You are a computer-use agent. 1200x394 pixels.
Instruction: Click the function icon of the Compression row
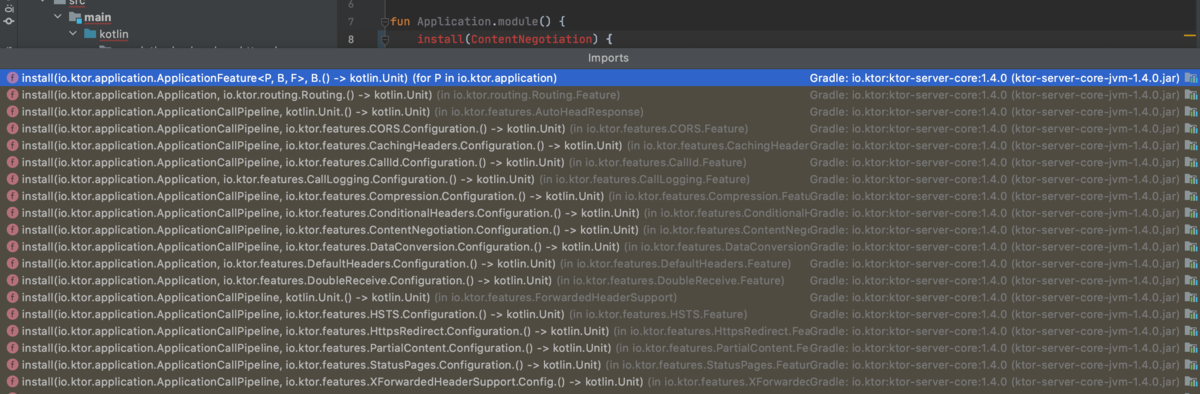(x=12, y=196)
